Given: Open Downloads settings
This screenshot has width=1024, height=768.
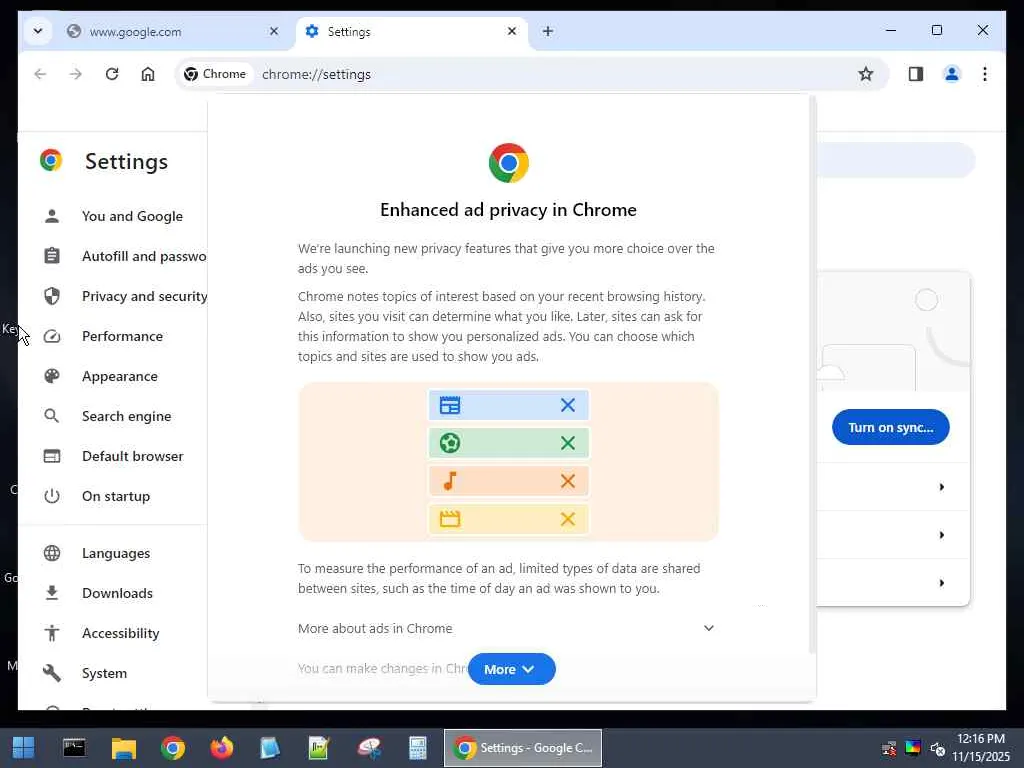Looking at the screenshot, I should coord(117,593).
